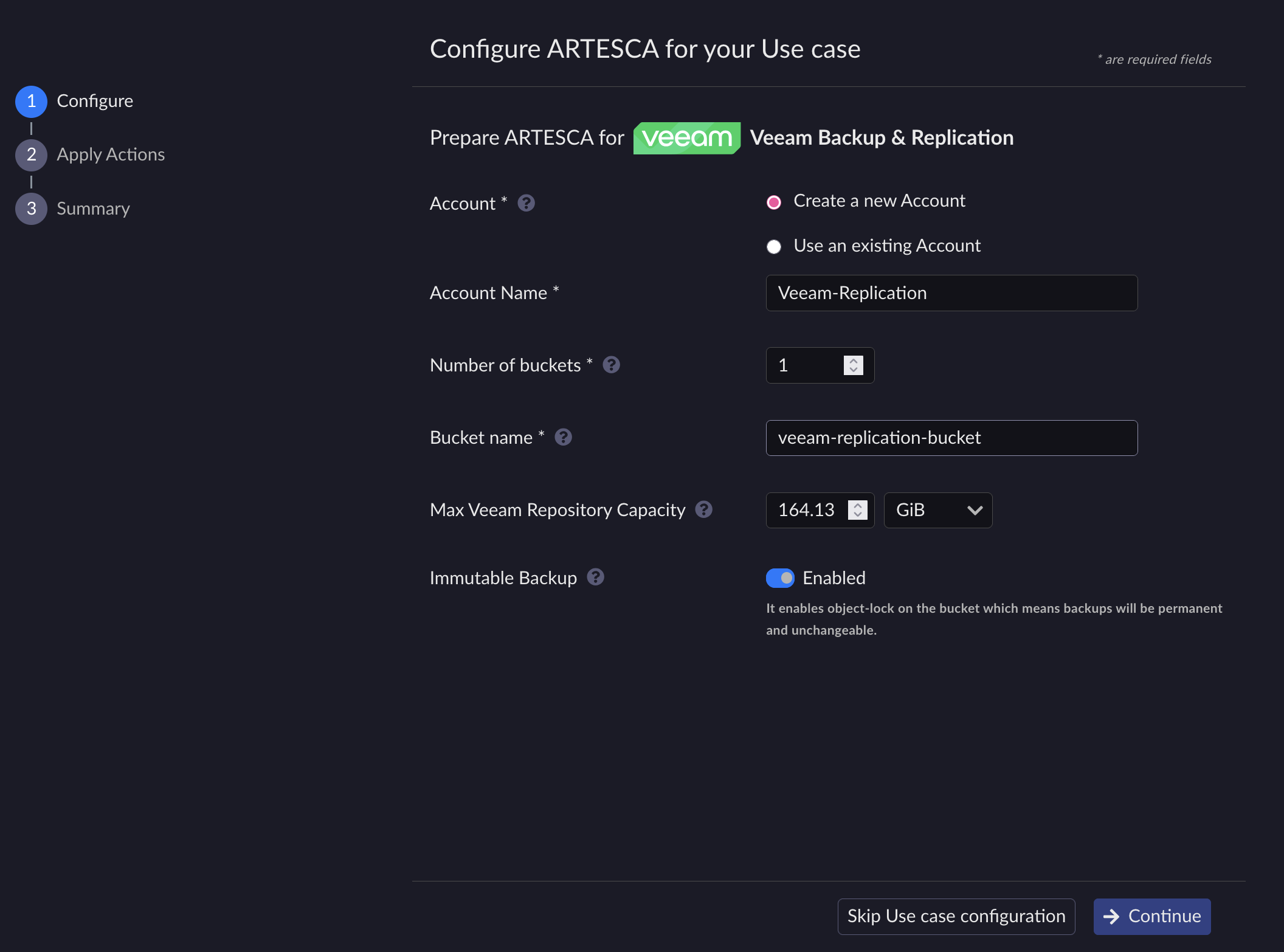Click the Bucket name help icon
Image resolution: width=1284 pixels, height=952 pixels.
click(563, 437)
